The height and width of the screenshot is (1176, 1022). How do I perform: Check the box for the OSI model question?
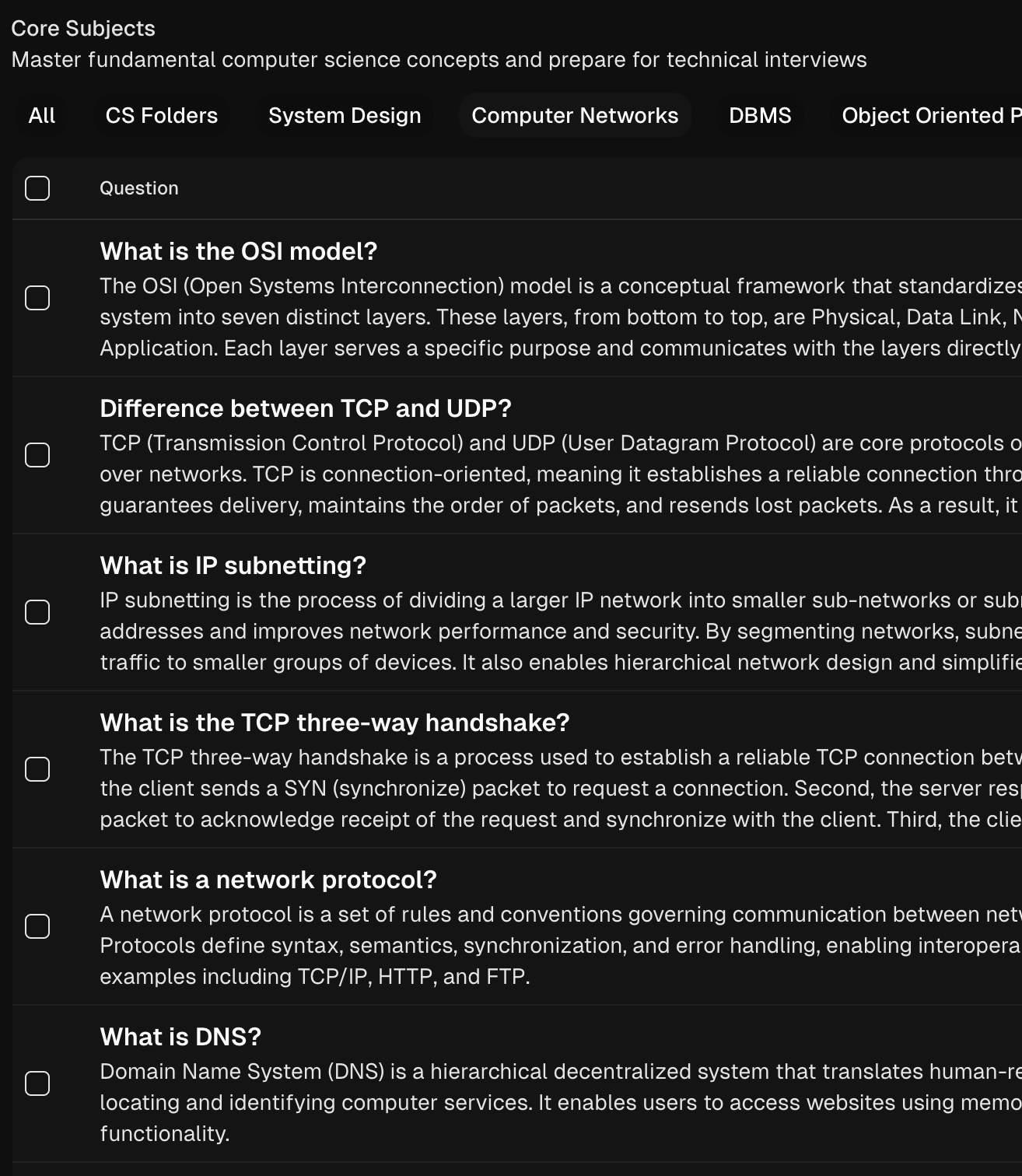coord(37,298)
